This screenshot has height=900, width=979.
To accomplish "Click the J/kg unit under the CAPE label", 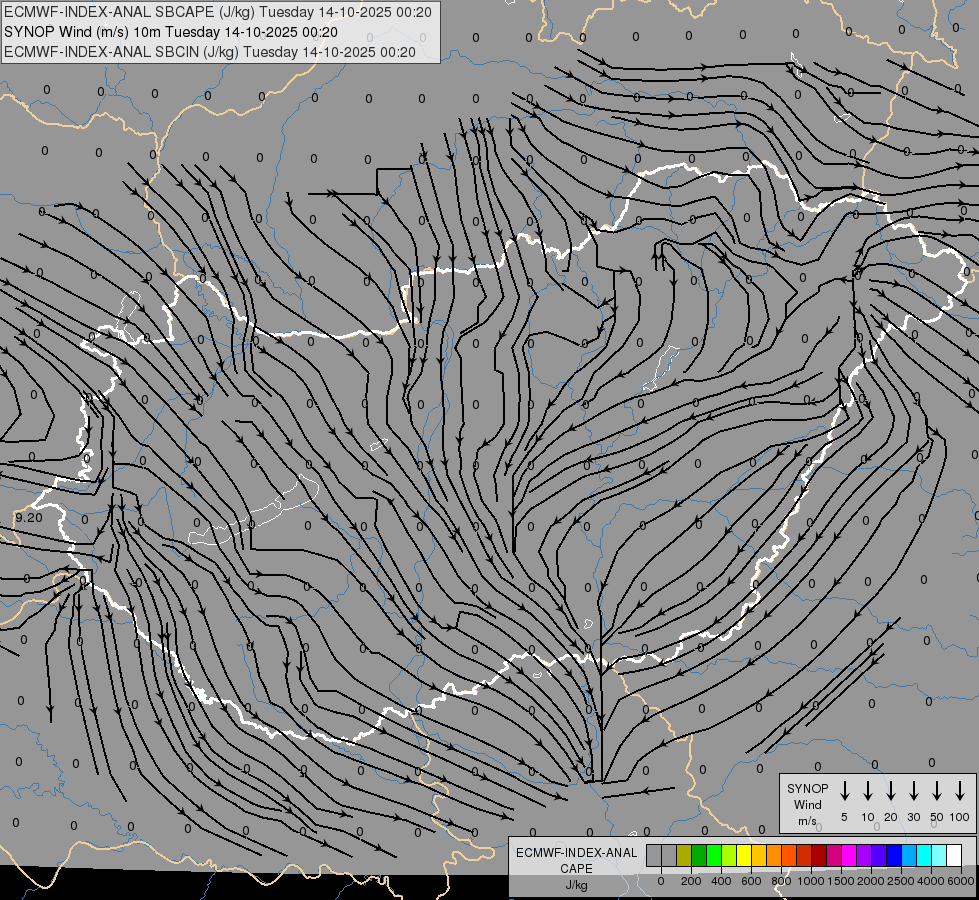I will click(x=576, y=885).
